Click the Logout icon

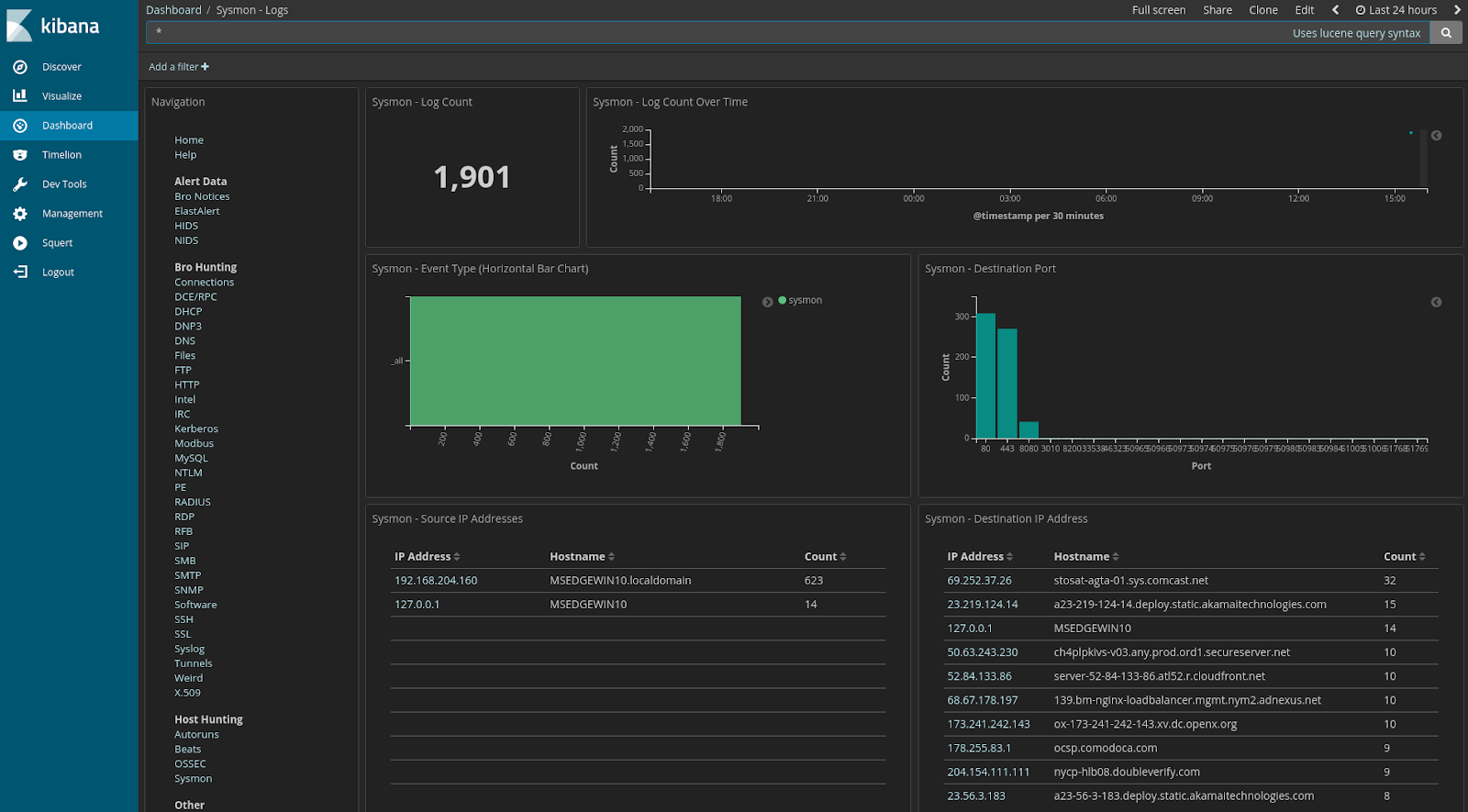[20, 273]
